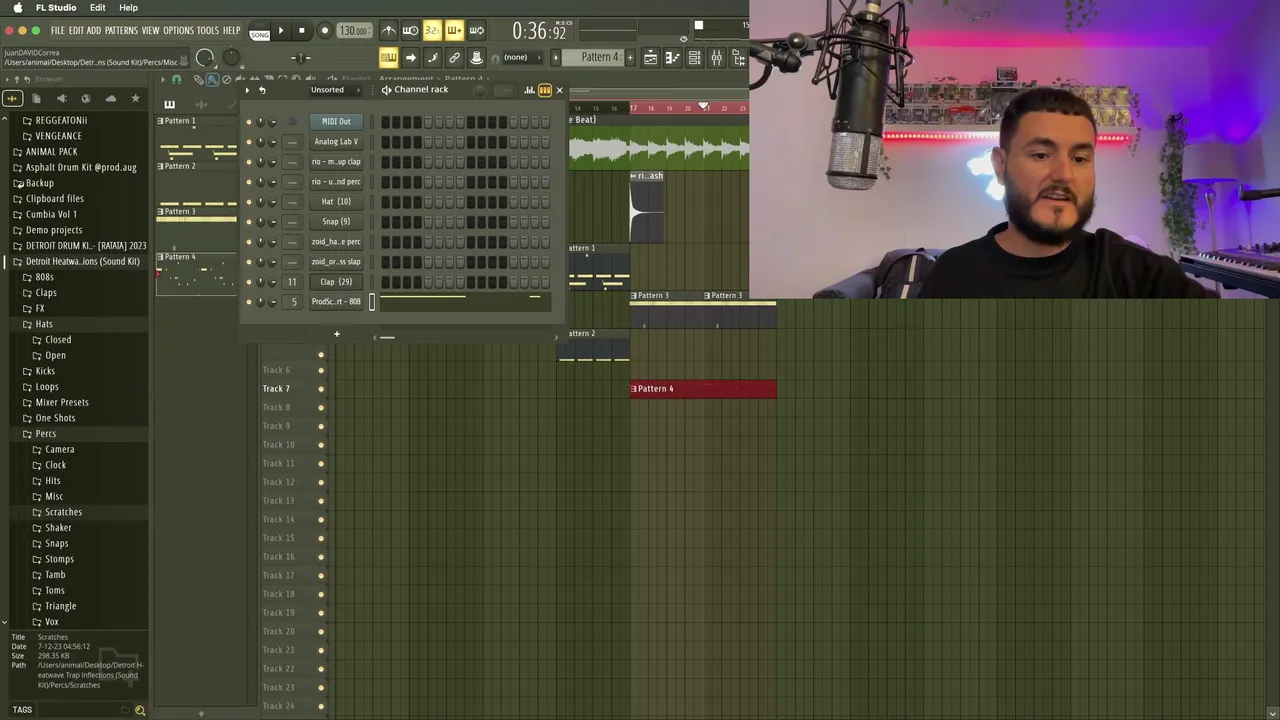
Task: Click the 130.000 tempo field
Action: [x=354, y=31]
